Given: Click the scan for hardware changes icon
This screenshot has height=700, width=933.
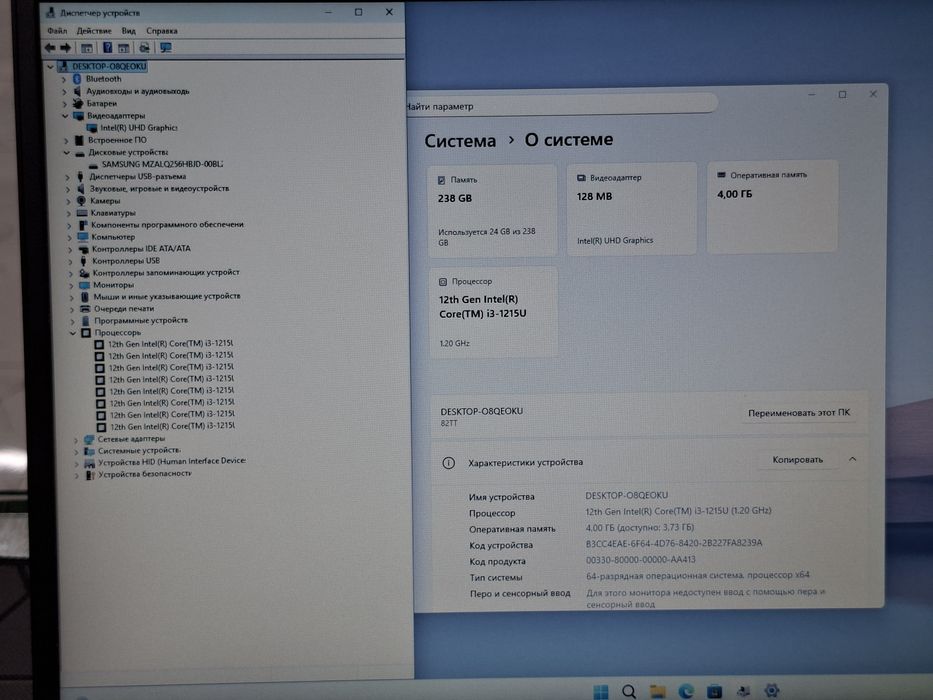Looking at the screenshot, I should click(144, 48).
